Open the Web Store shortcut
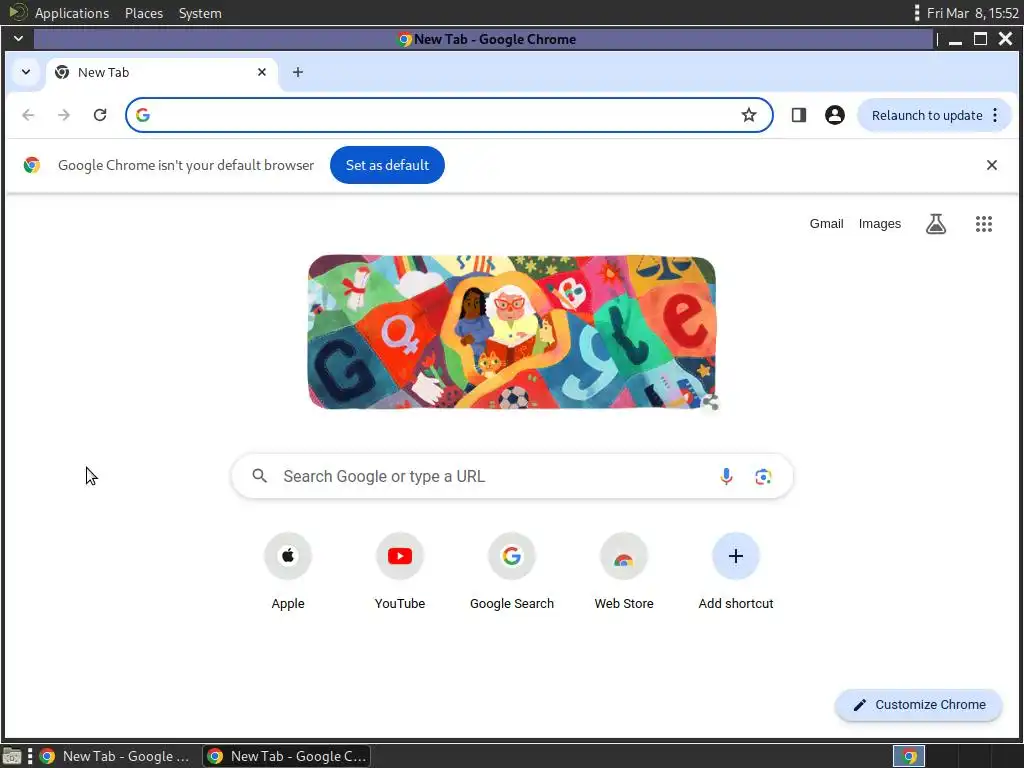The image size is (1024, 768). [x=624, y=572]
